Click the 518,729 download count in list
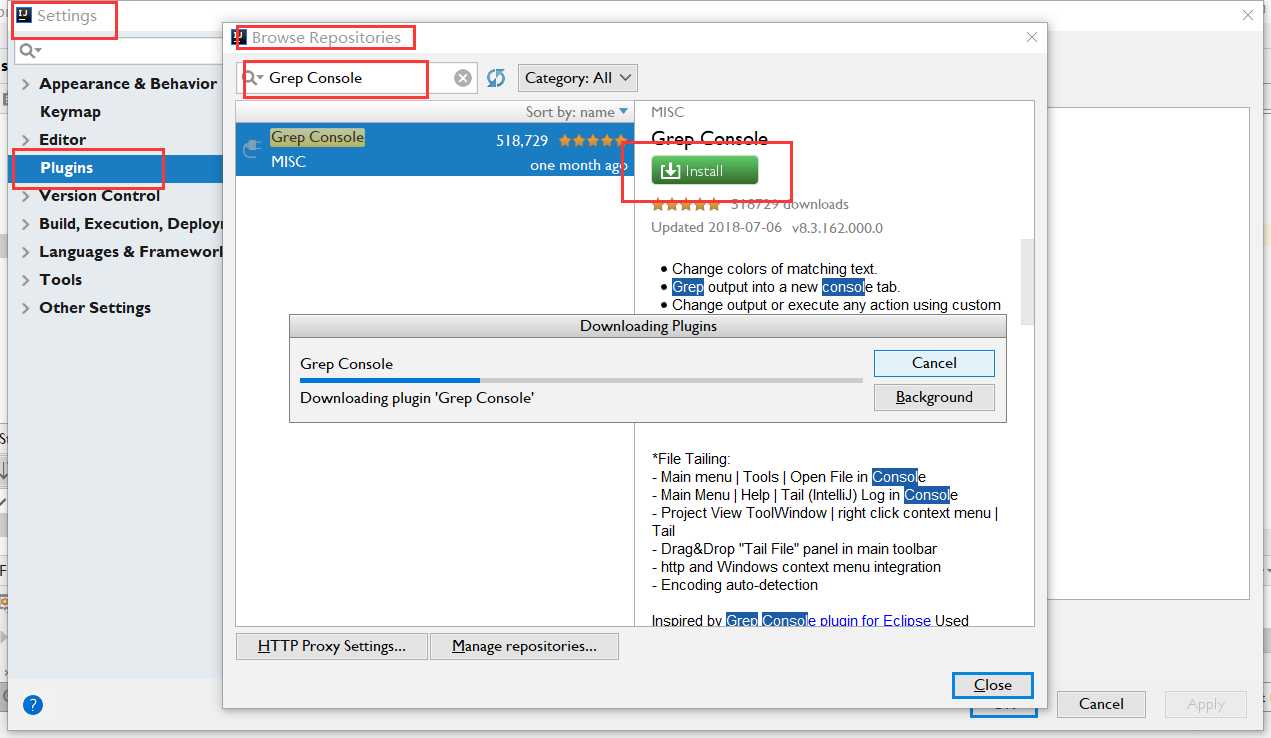Screen dimensions: 1271x738 click(522, 141)
